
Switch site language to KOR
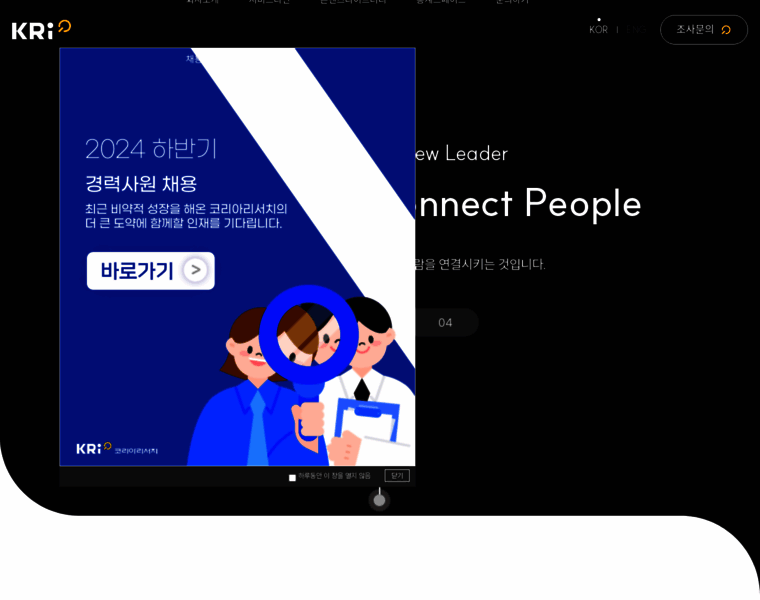click(598, 30)
